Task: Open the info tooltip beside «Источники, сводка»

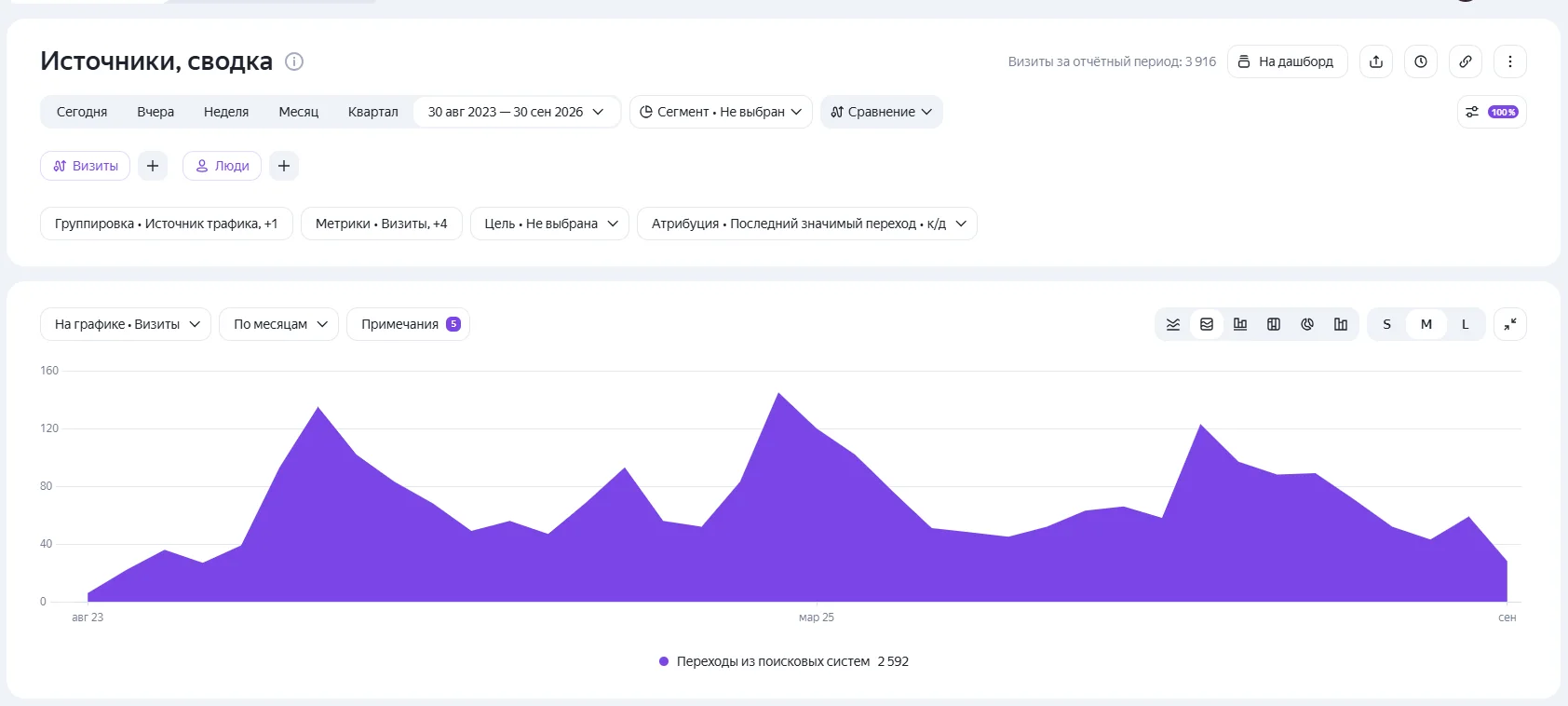Action: (x=294, y=61)
